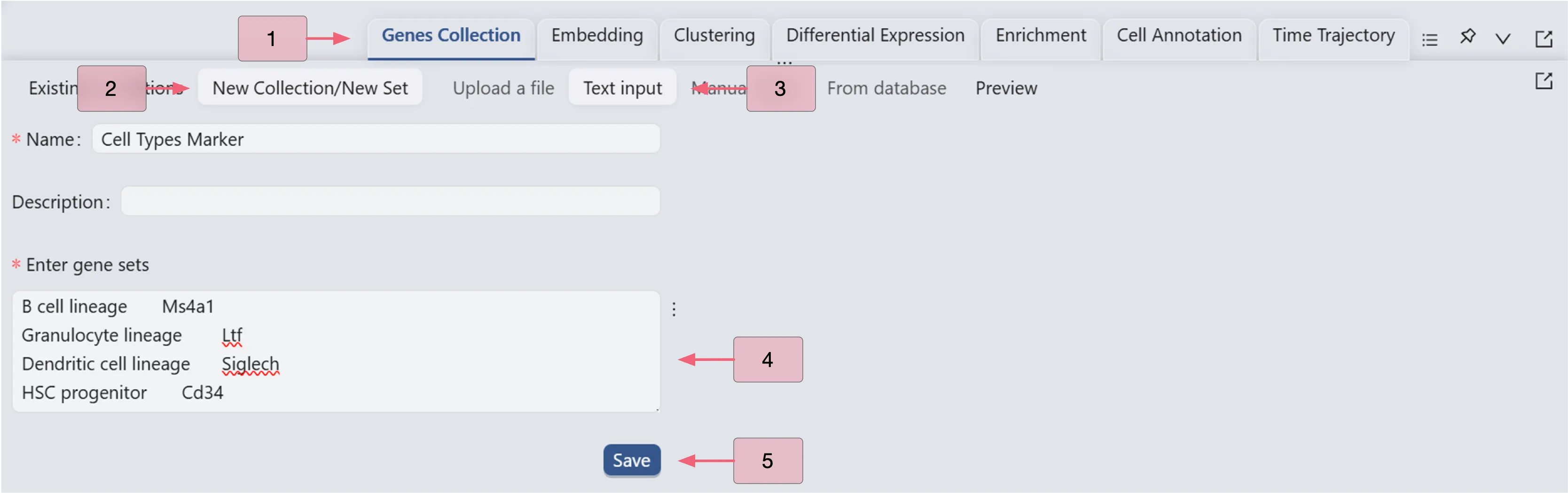The width and height of the screenshot is (1568, 493).
Task: Click pop-out icon in the sub-tab row
Action: click(1544, 81)
